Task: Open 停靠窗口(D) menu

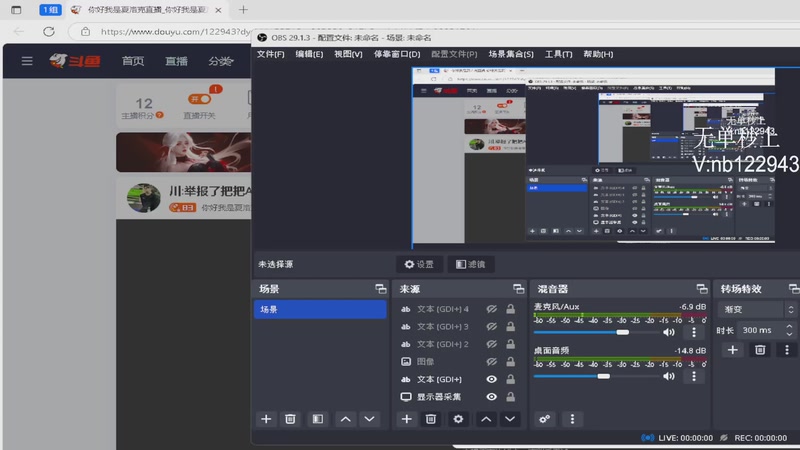Action: [397, 54]
